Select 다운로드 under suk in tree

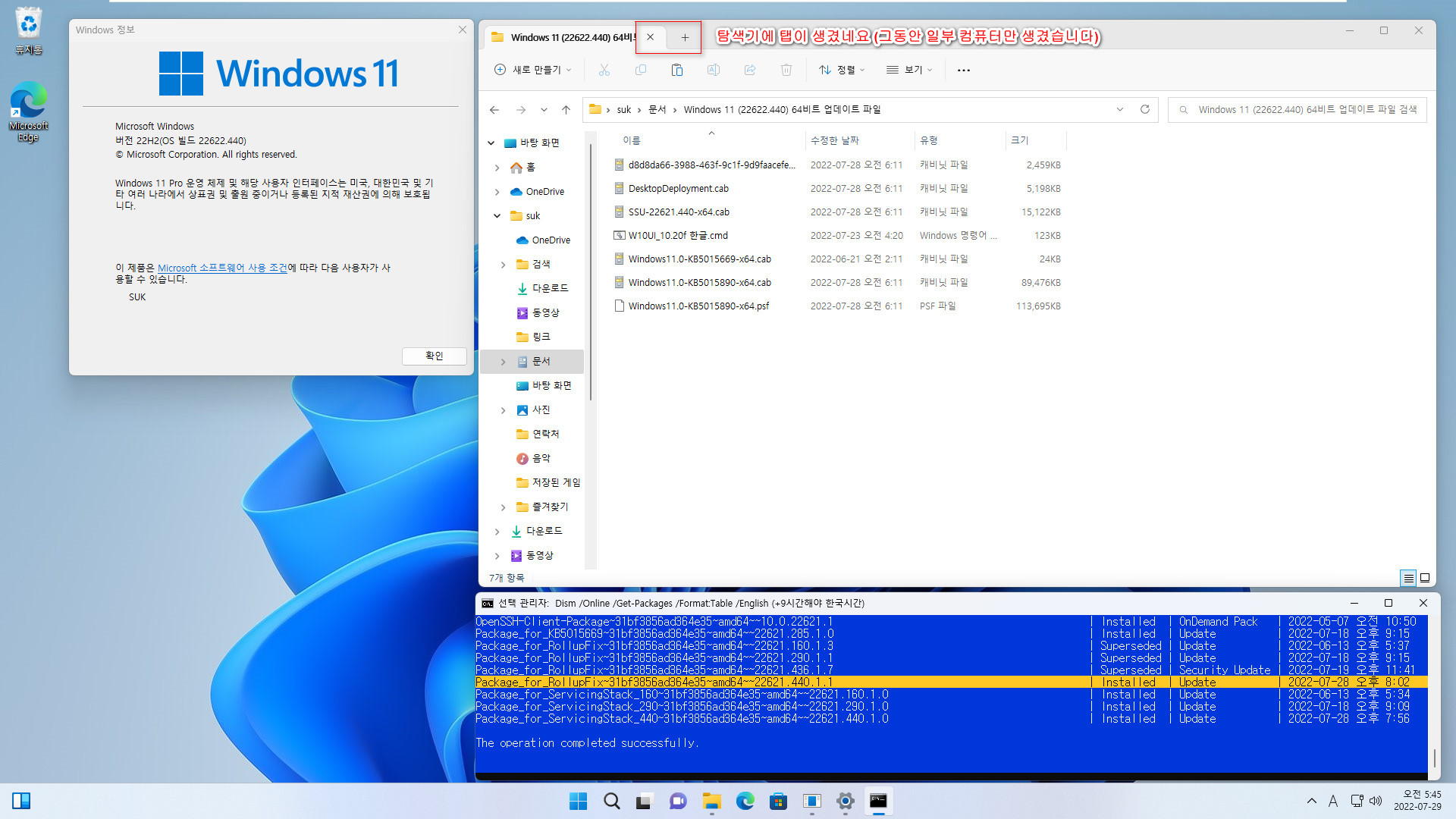pyautogui.click(x=550, y=289)
